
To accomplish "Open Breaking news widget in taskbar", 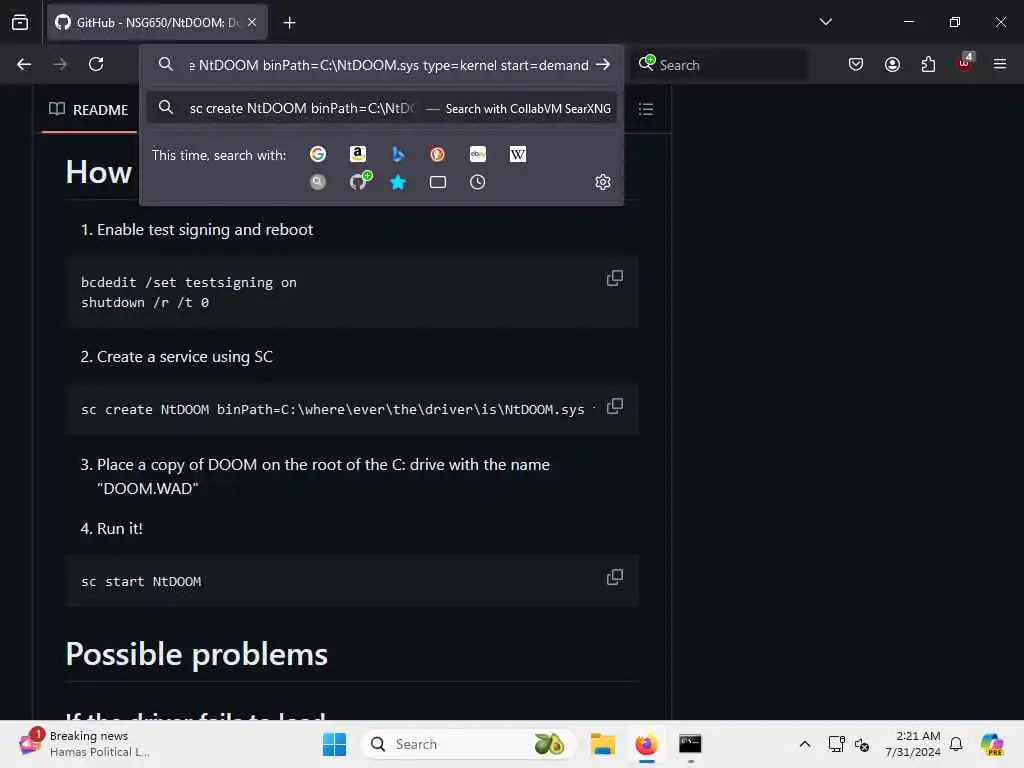I will click(85, 744).
